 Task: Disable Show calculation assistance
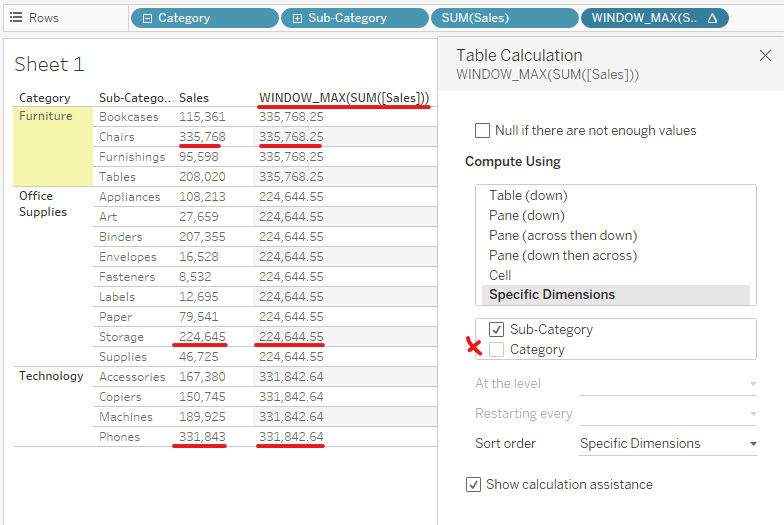(474, 484)
